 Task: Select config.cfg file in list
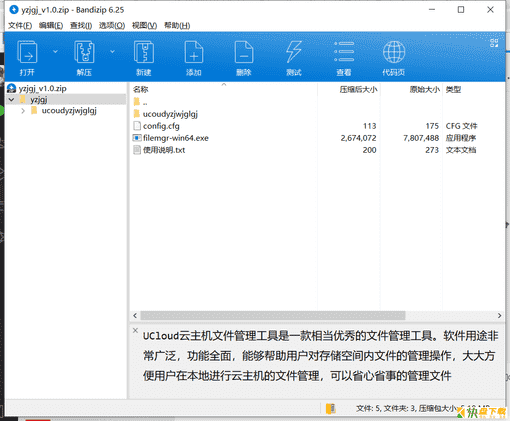pos(161,126)
